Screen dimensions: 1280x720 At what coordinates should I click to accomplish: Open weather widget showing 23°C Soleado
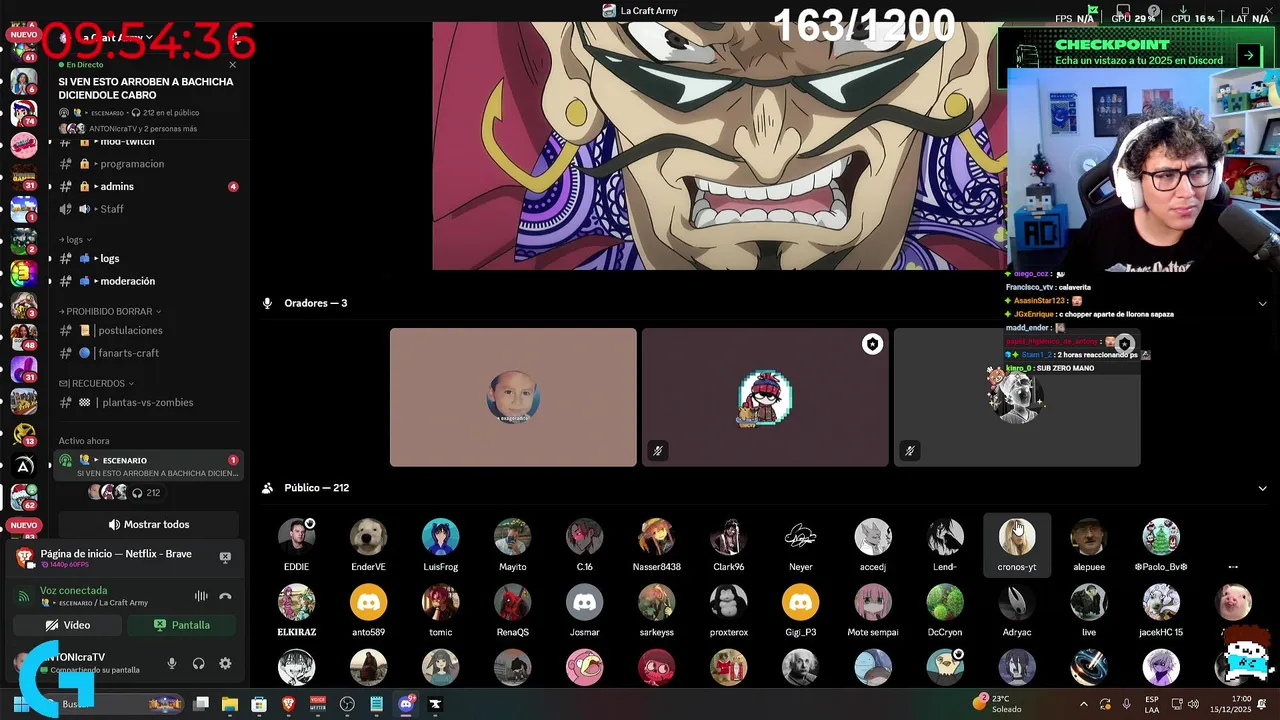pyautogui.click(x=999, y=704)
